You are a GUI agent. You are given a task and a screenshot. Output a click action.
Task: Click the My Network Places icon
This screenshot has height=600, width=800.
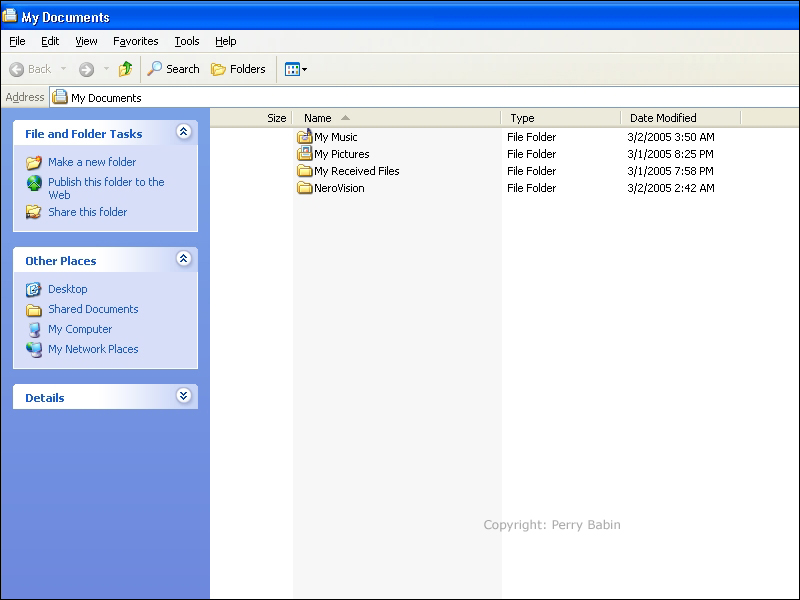[34, 349]
